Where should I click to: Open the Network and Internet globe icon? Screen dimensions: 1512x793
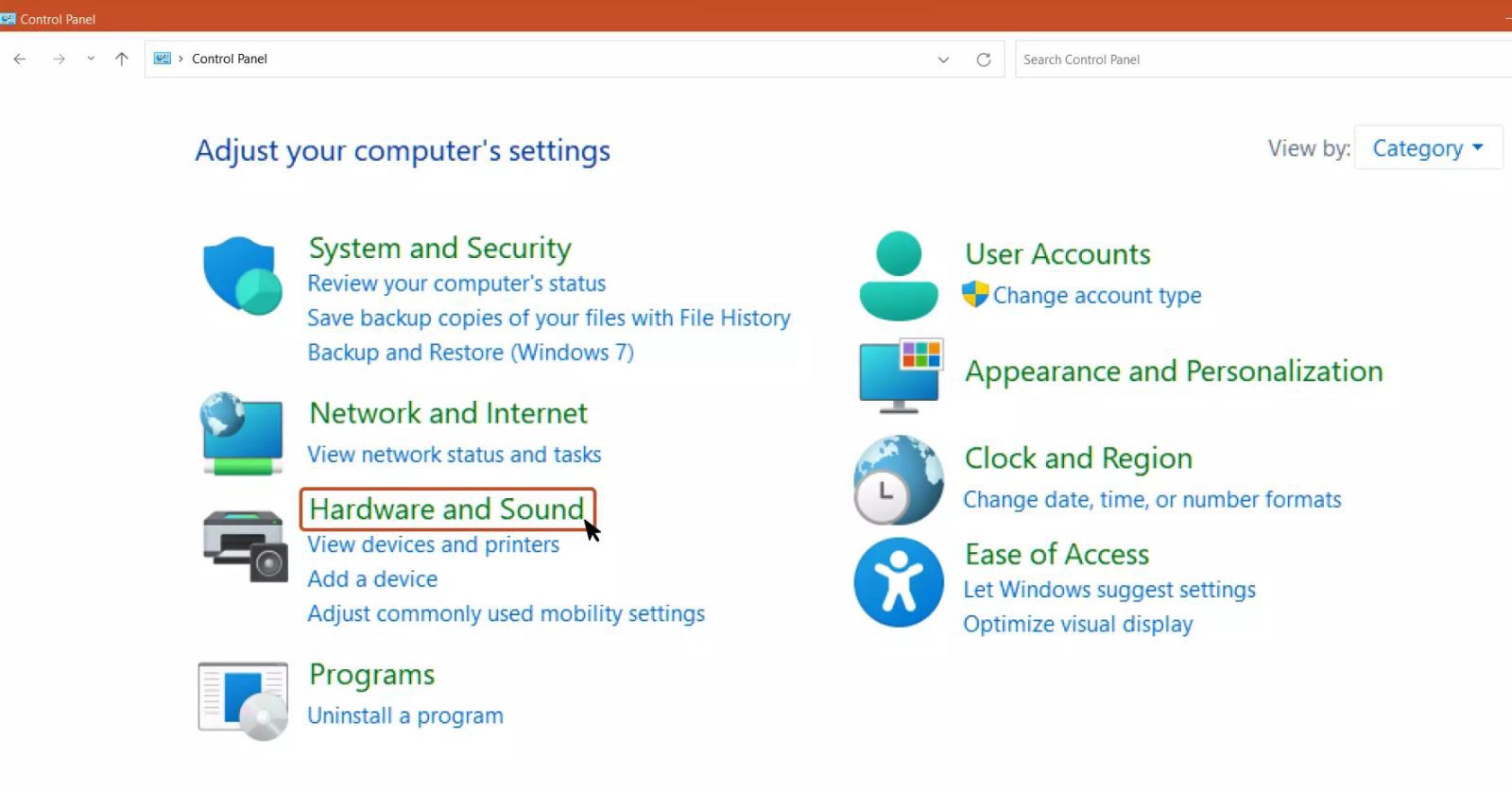click(242, 434)
